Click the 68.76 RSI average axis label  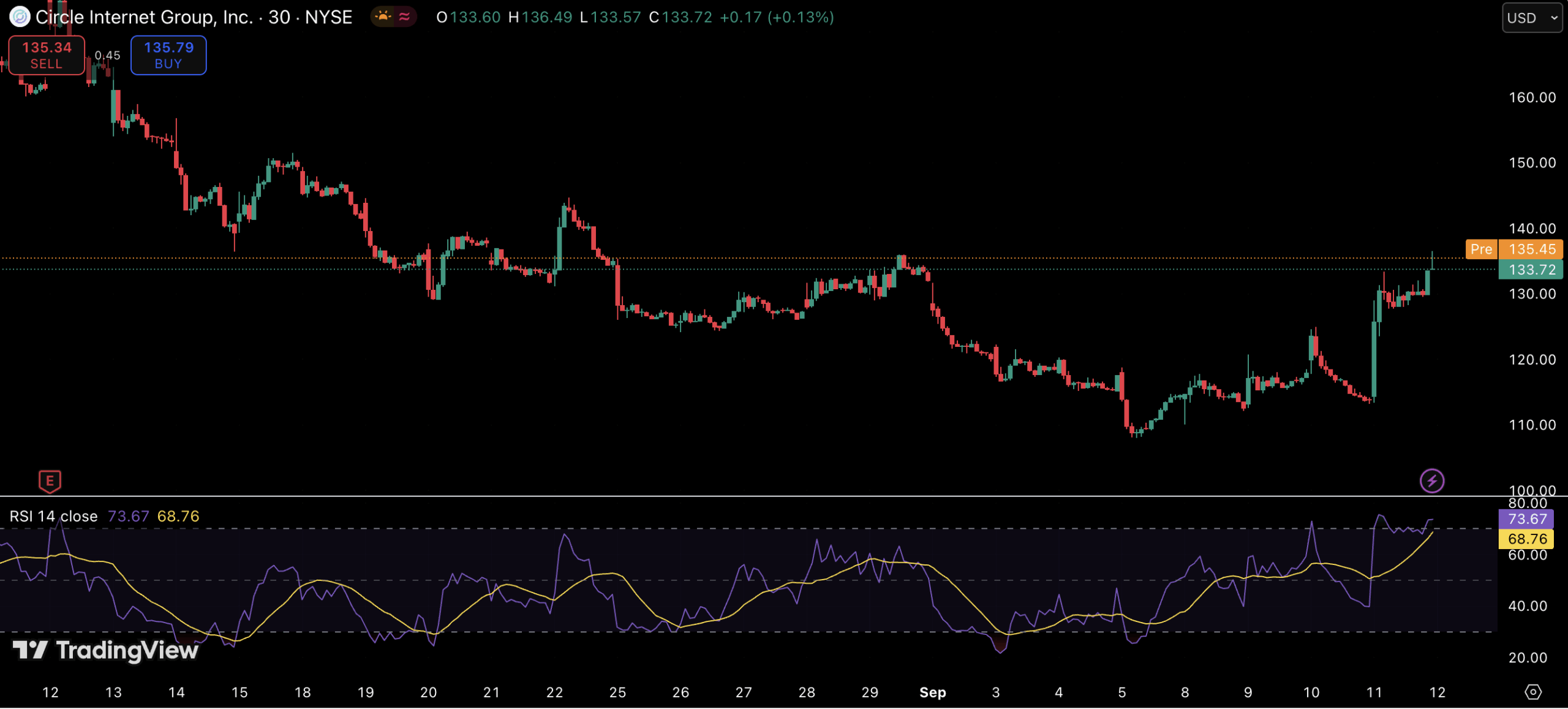1526,539
